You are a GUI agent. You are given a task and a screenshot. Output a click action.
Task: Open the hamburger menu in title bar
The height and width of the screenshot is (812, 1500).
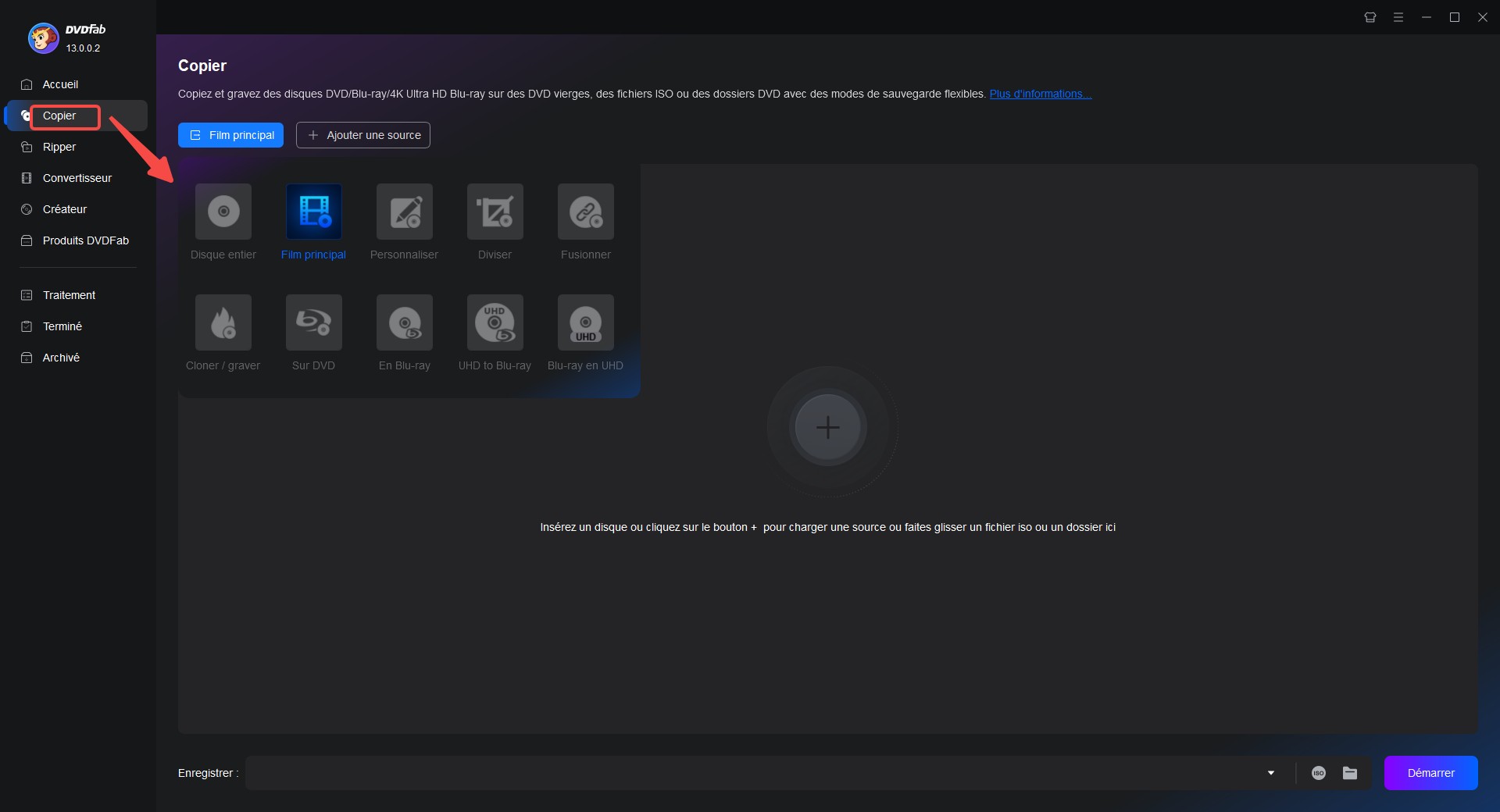tap(1398, 17)
